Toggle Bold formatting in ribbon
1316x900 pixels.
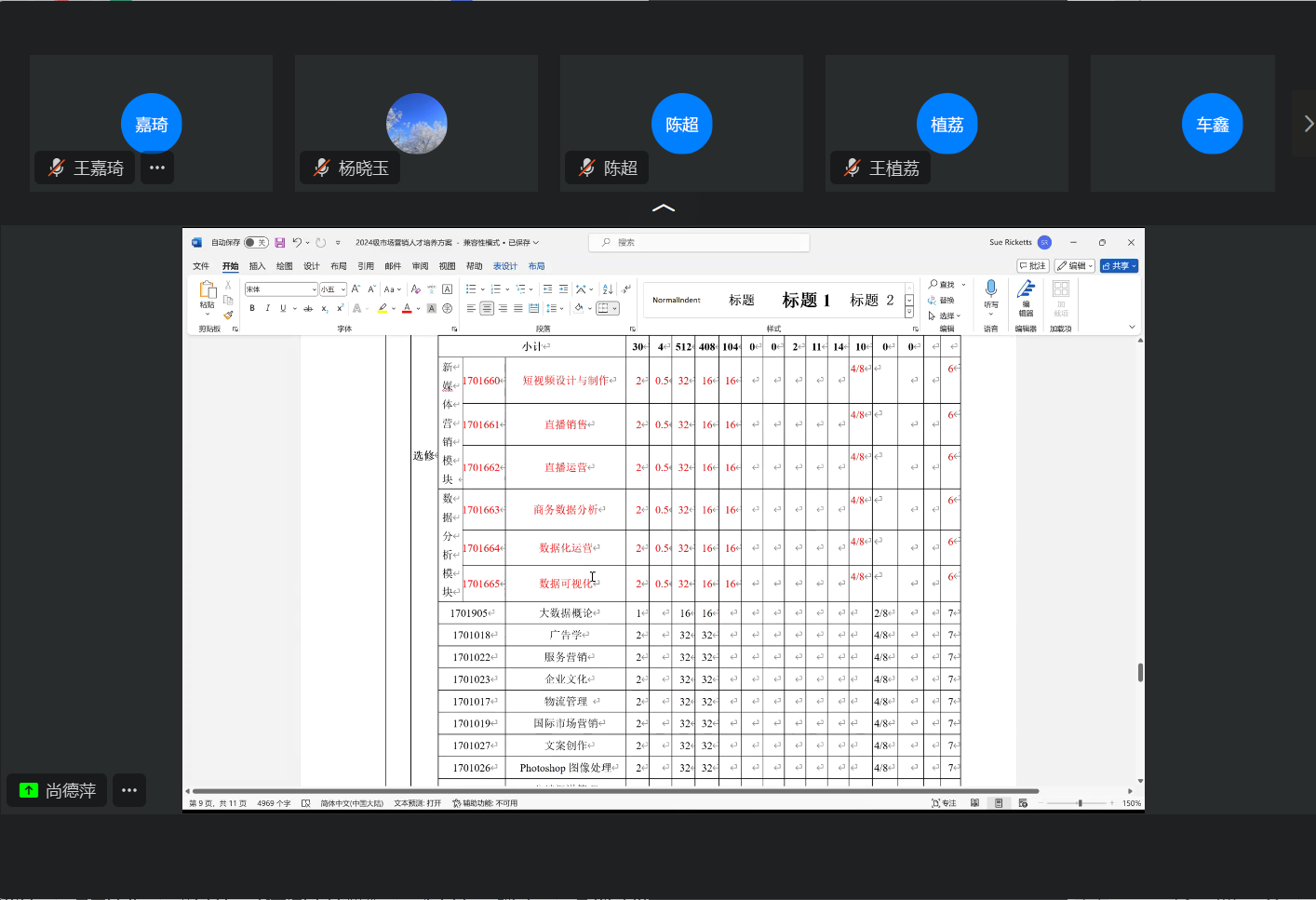point(252,308)
